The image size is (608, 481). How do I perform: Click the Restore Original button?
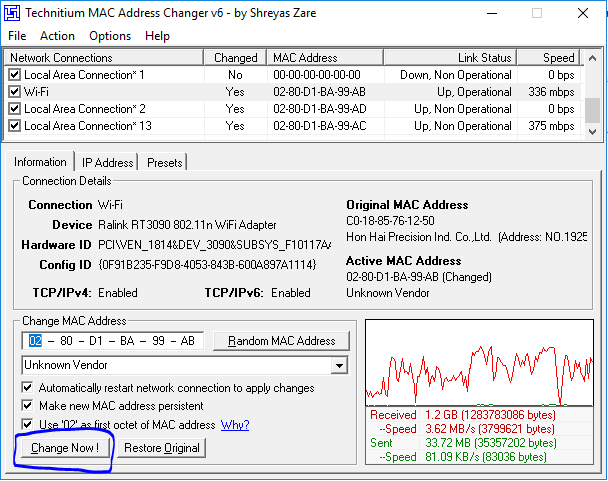click(162, 448)
